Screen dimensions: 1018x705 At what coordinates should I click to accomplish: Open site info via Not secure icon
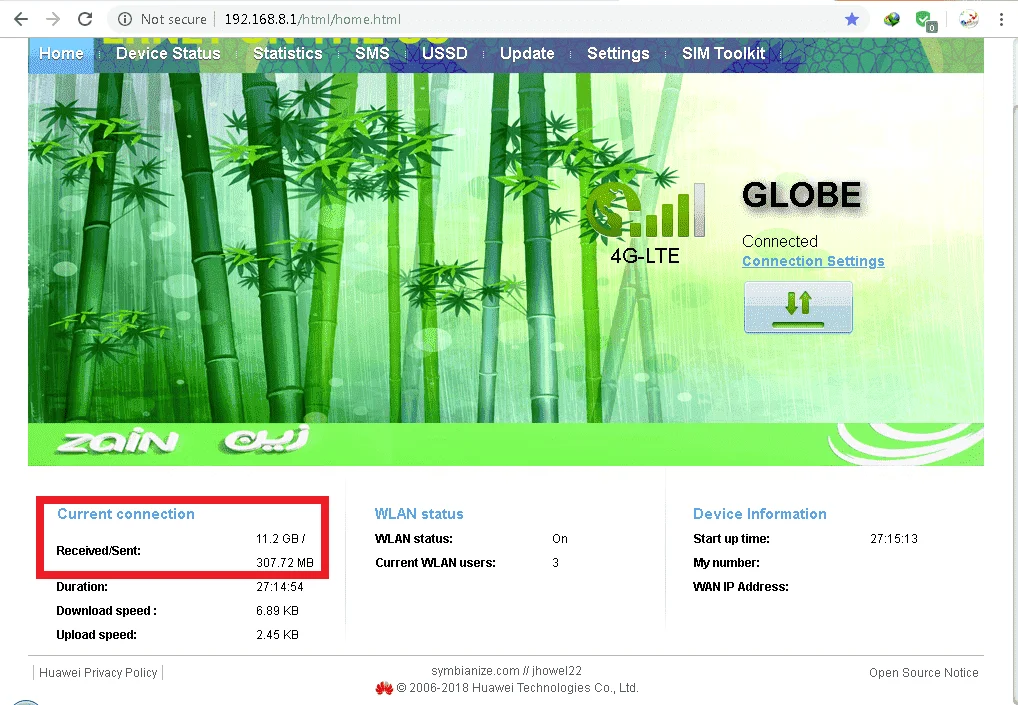point(125,19)
